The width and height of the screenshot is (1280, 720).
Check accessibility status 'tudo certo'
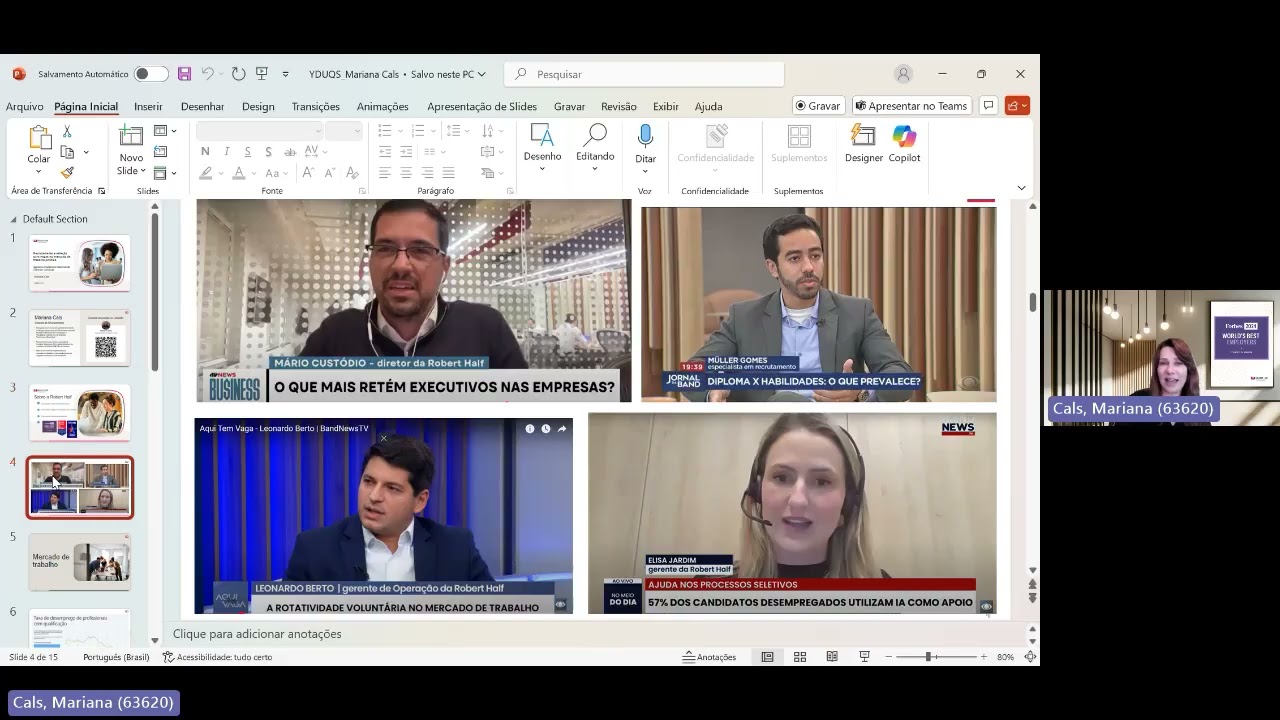pos(217,657)
